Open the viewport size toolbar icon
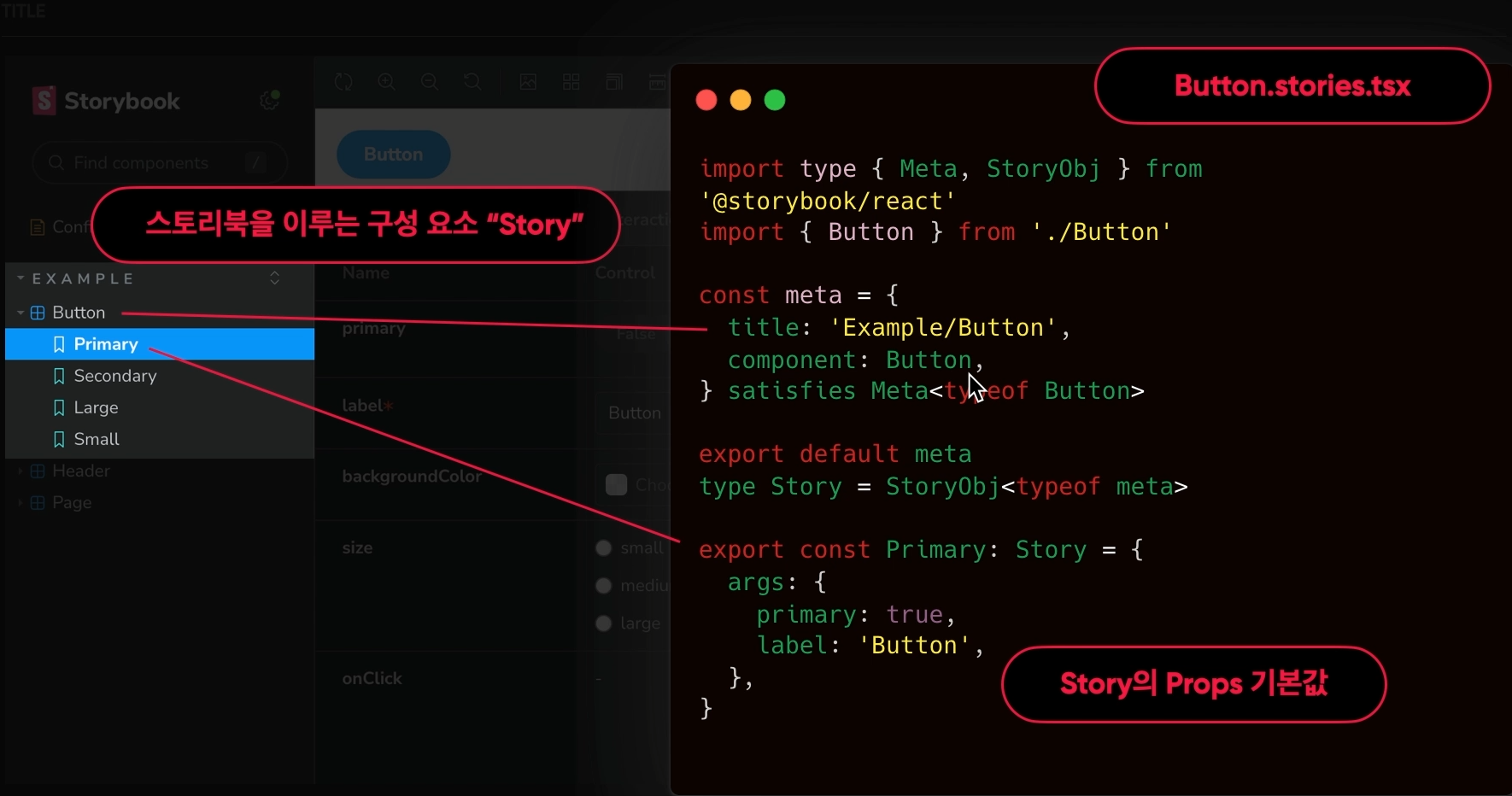The image size is (1512, 796). click(x=614, y=82)
